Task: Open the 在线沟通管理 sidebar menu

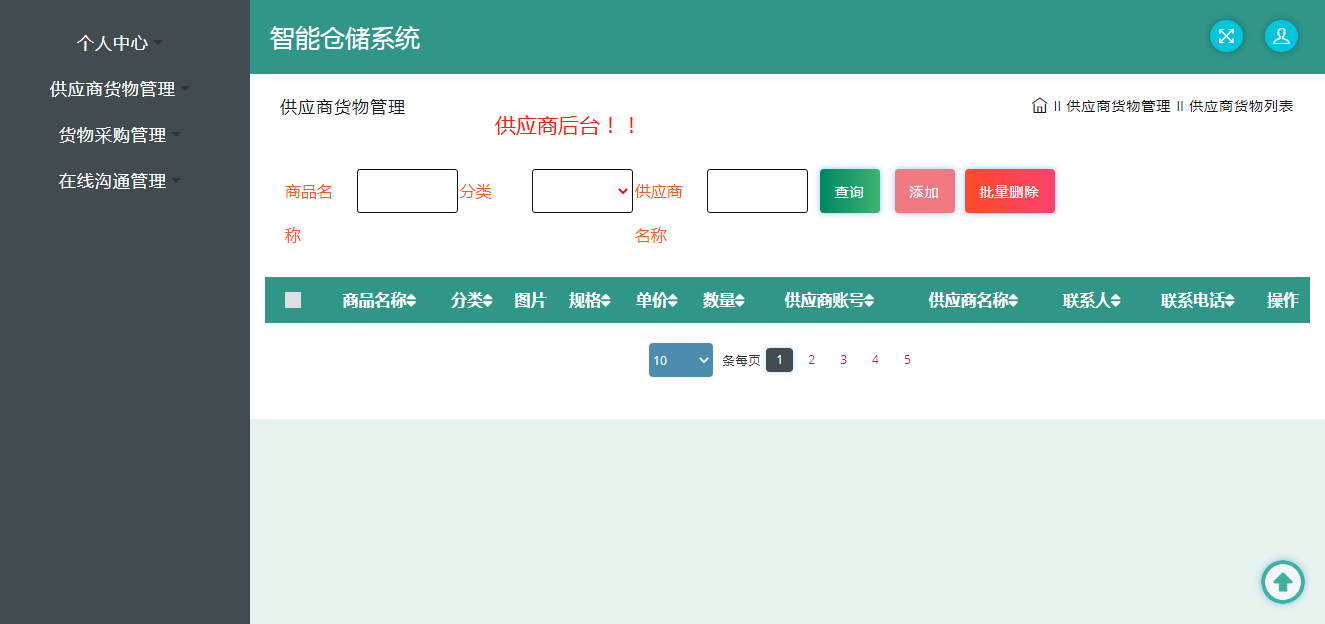Action: point(119,181)
